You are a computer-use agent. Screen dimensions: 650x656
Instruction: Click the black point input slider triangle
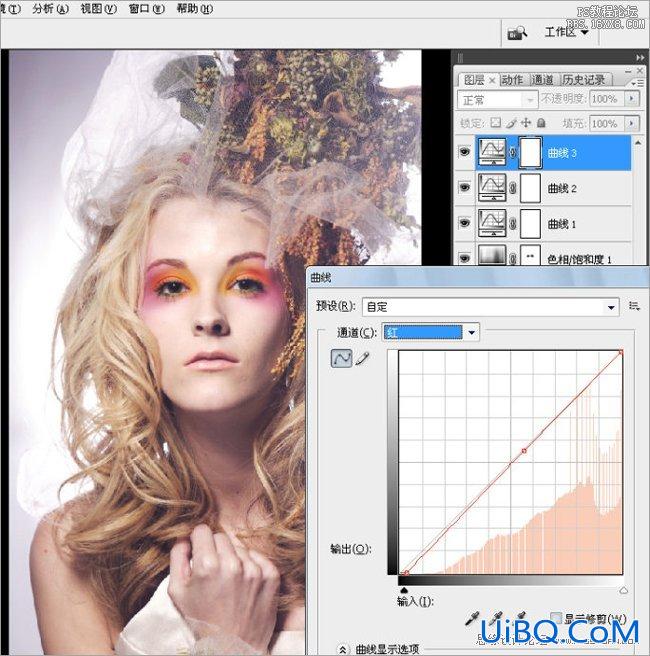pos(404,590)
